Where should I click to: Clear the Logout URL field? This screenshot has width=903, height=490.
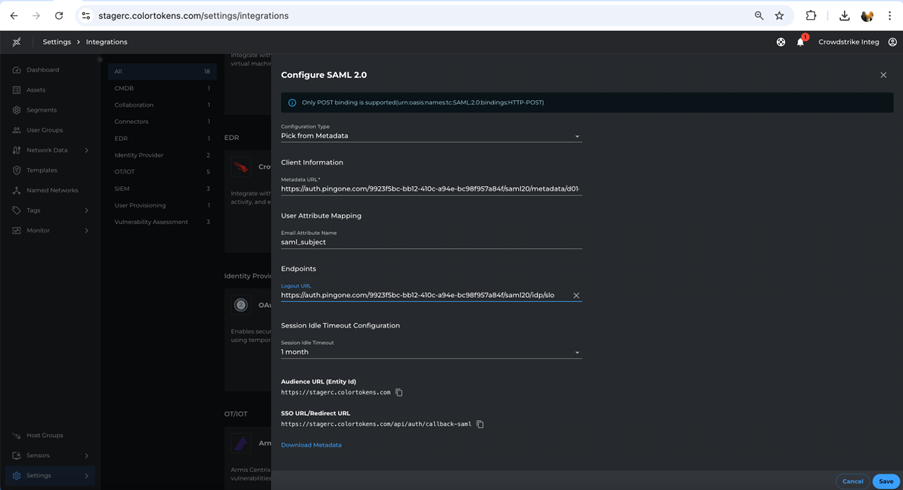click(576, 296)
